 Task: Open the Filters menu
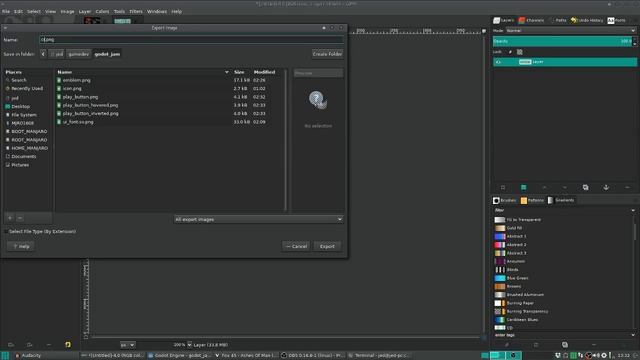click(136, 11)
